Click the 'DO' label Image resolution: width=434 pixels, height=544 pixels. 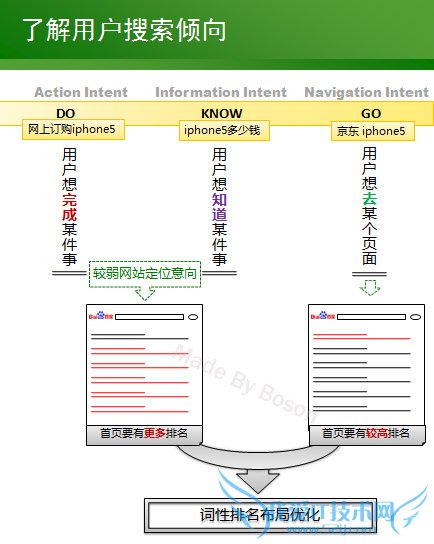click(66, 113)
